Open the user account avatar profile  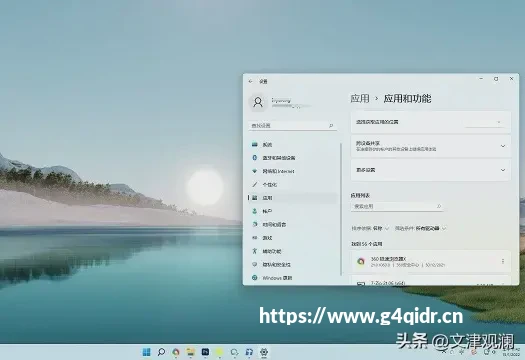click(x=258, y=102)
